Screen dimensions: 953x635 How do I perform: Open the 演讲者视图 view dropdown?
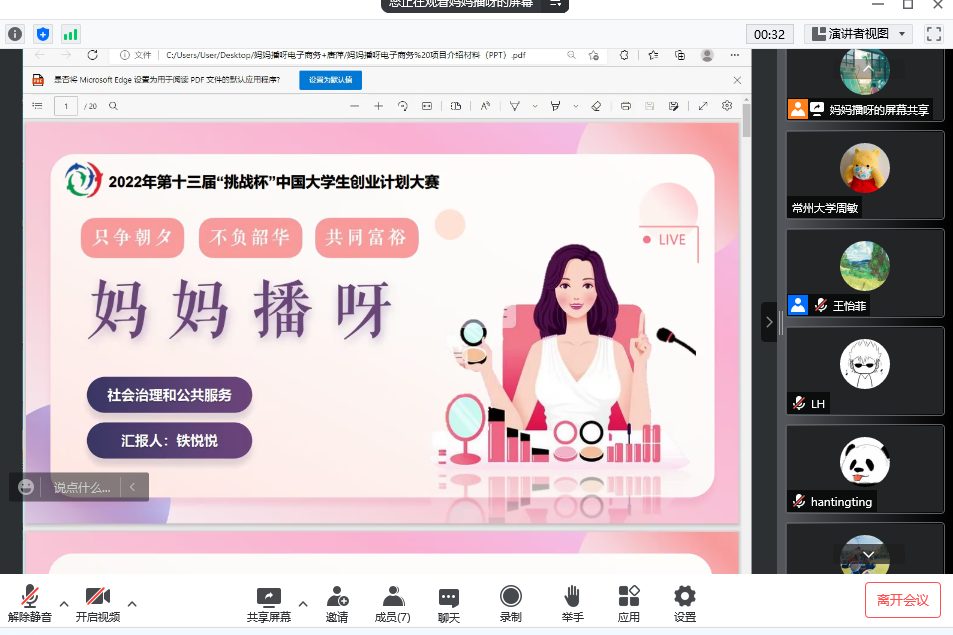click(857, 34)
